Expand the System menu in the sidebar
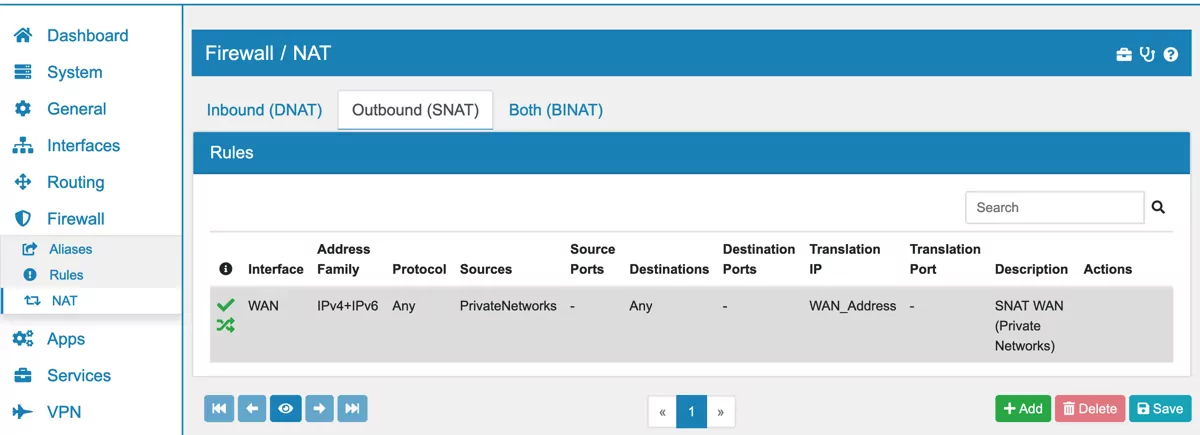This screenshot has width=1200, height=435. point(74,72)
